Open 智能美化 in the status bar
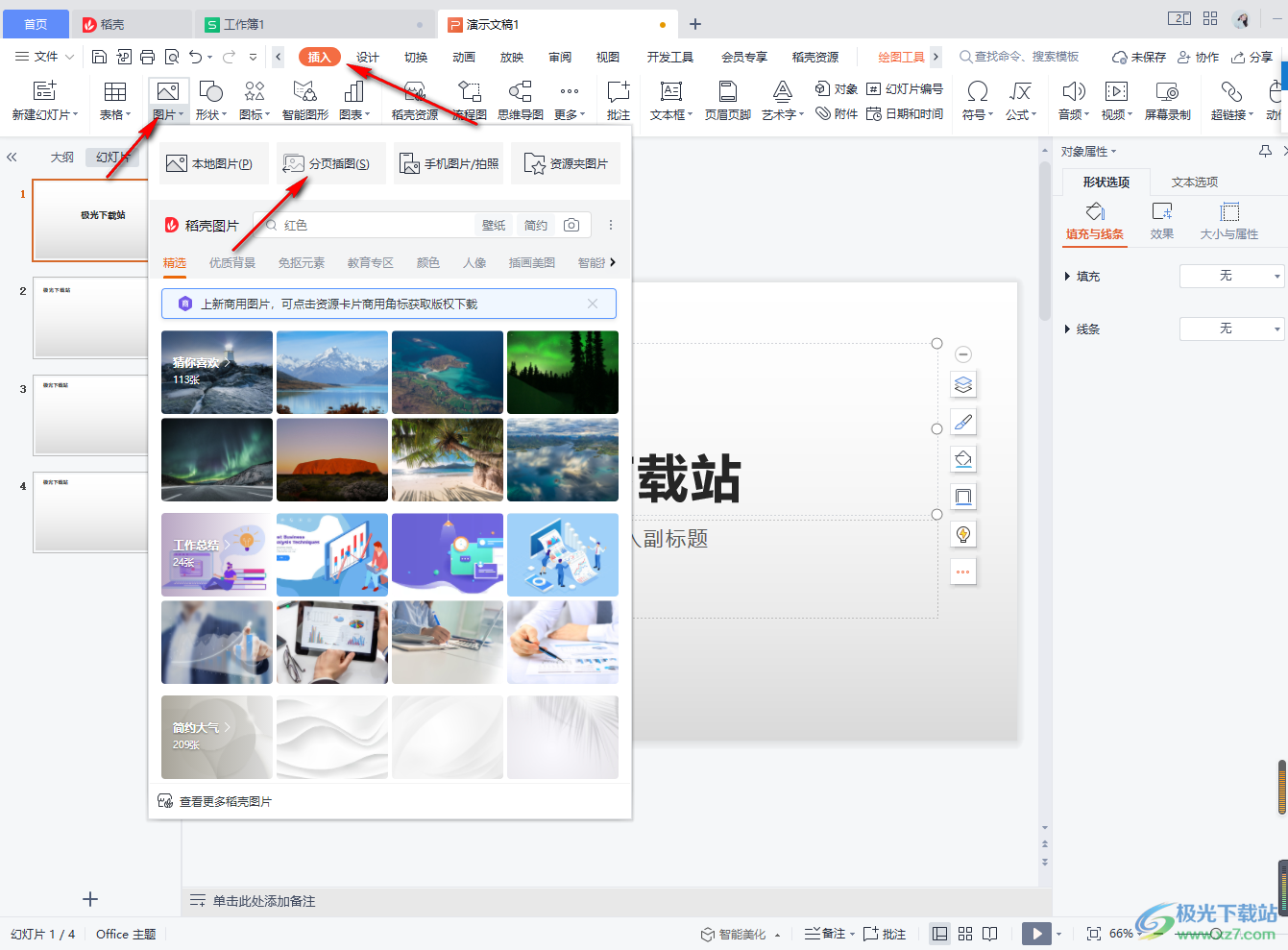The height and width of the screenshot is (950, 1288). (x=740, y=934)
